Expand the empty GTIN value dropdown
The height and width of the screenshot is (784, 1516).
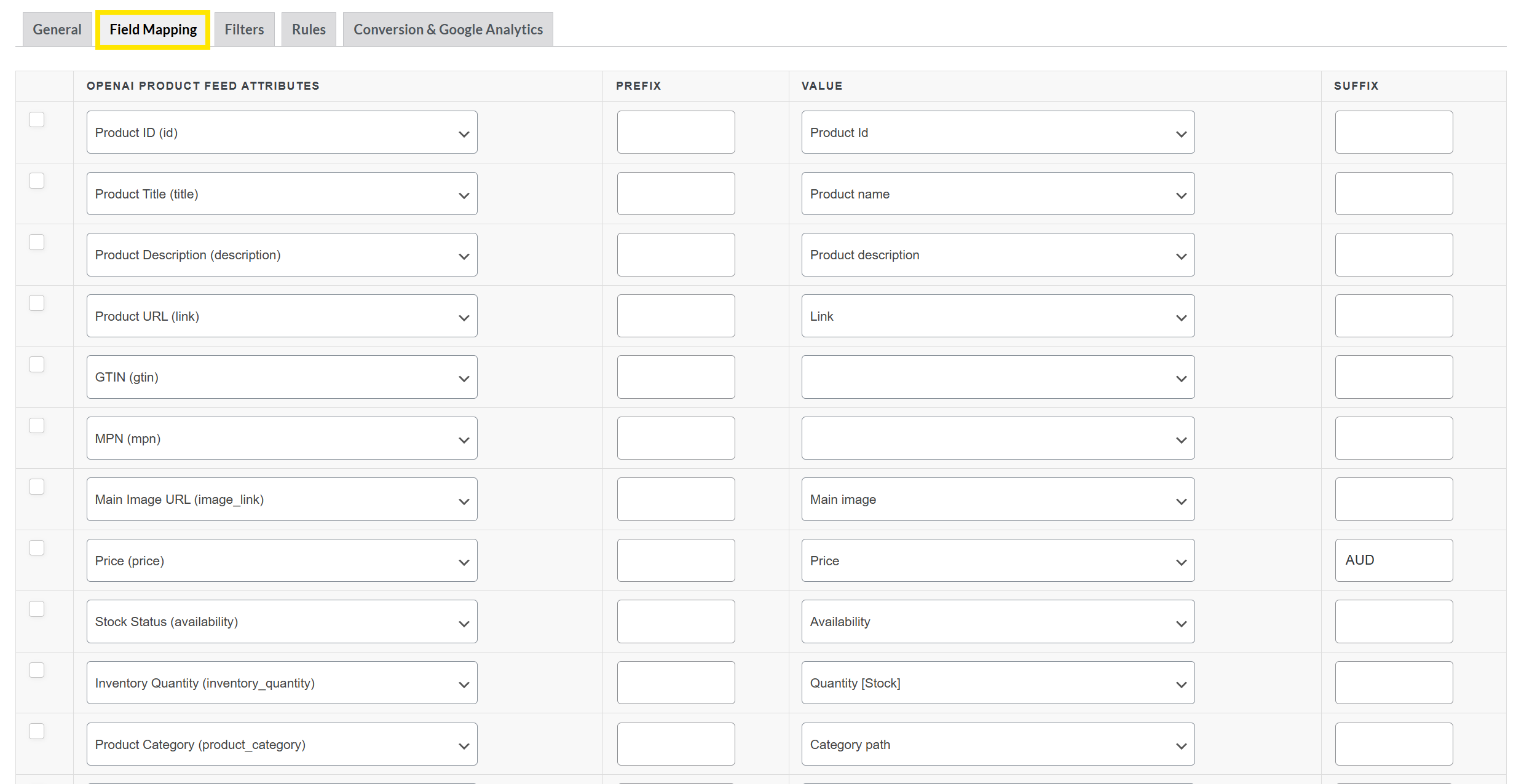point(997,377)
